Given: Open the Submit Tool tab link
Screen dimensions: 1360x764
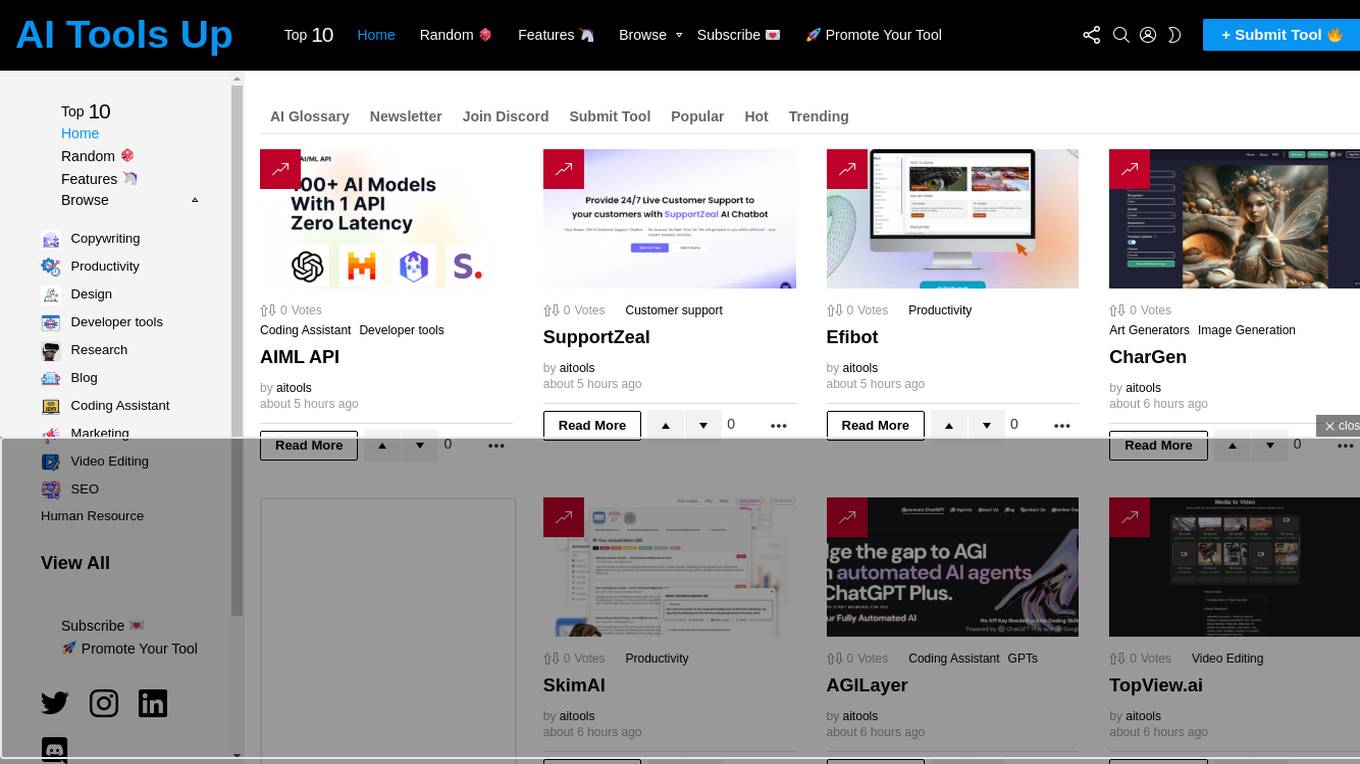Looking at the screenshot, I should pos(609,116).
